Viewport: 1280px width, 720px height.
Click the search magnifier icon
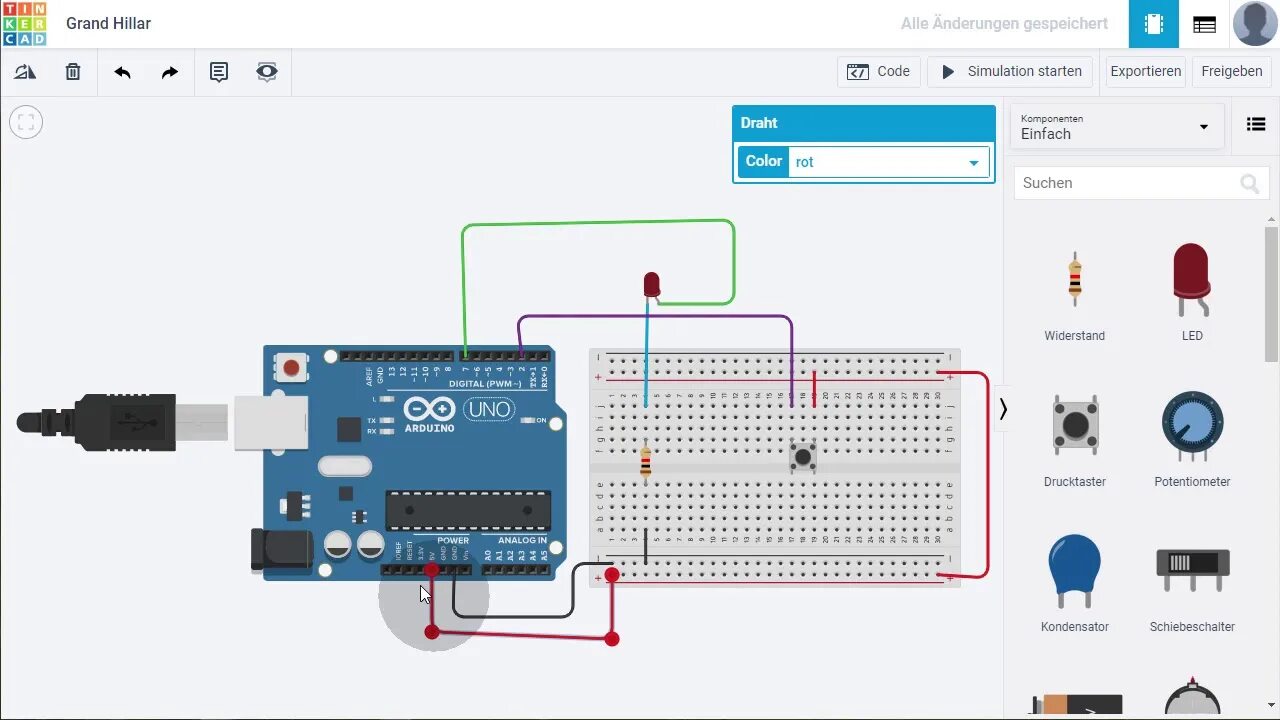[1249, 183]
